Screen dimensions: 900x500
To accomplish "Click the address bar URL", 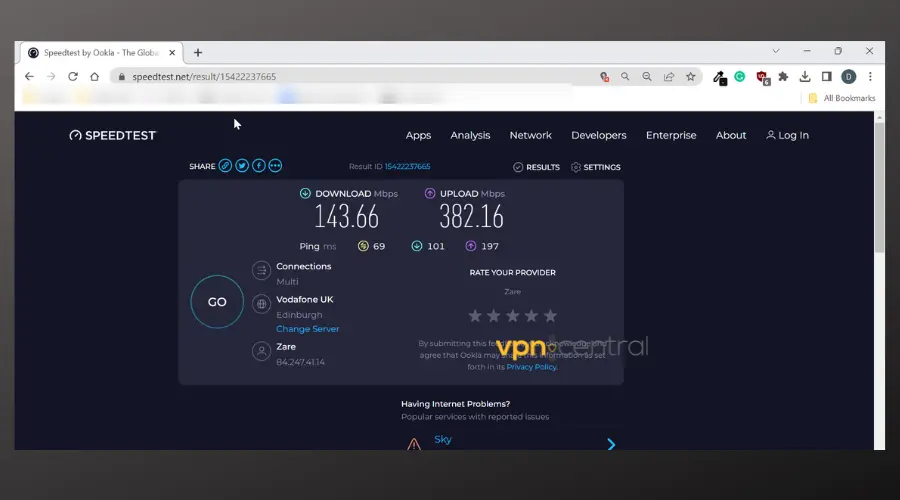I will pyautogui.click(x=204, y=76).
